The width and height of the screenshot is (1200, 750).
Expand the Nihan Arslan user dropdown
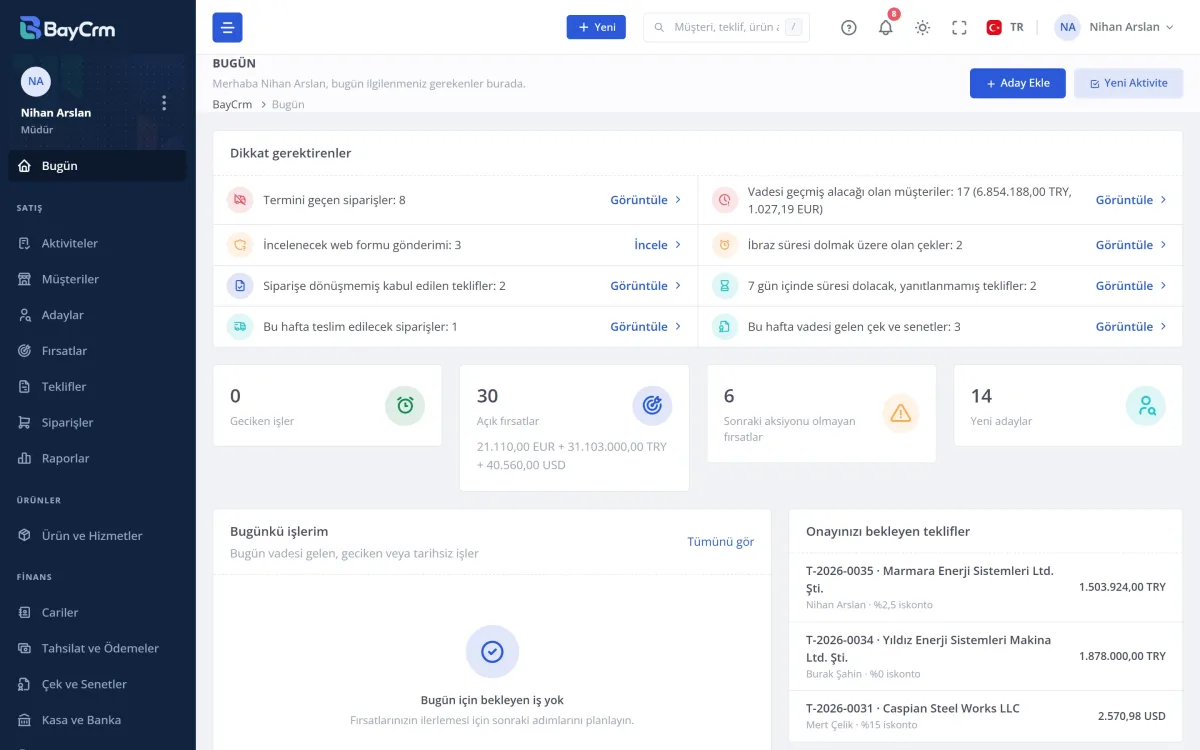pyautogui.click(x=1114, y=27)
